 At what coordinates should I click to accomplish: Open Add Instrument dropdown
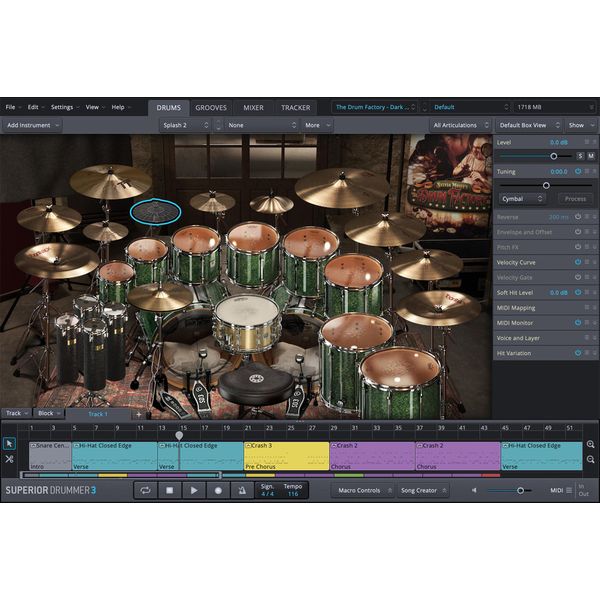coord(33,125)
